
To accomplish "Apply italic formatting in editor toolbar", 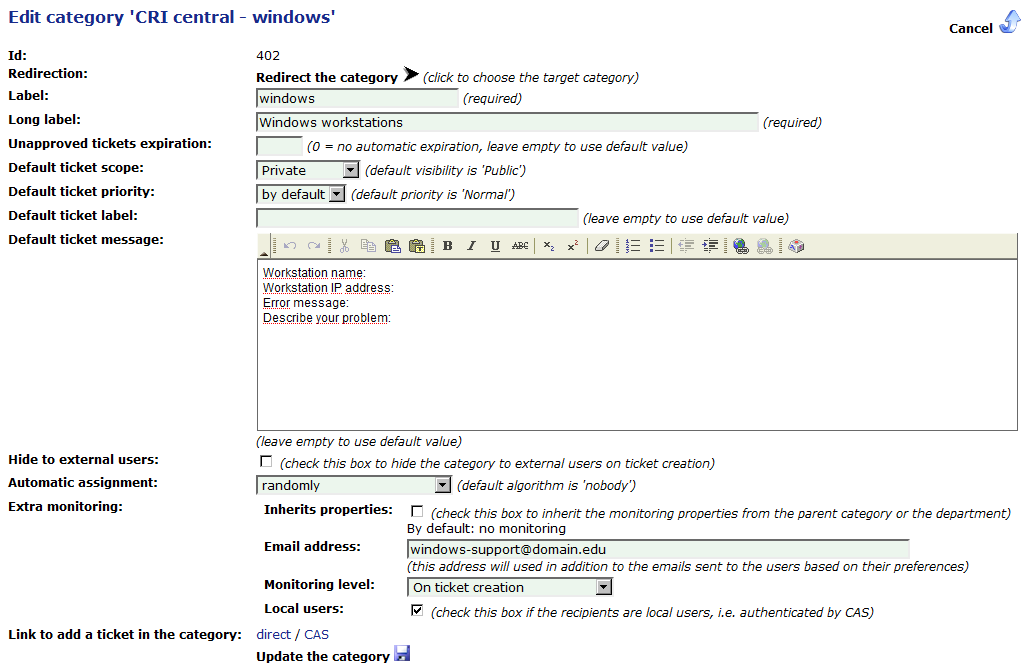I will pos(471,246).
